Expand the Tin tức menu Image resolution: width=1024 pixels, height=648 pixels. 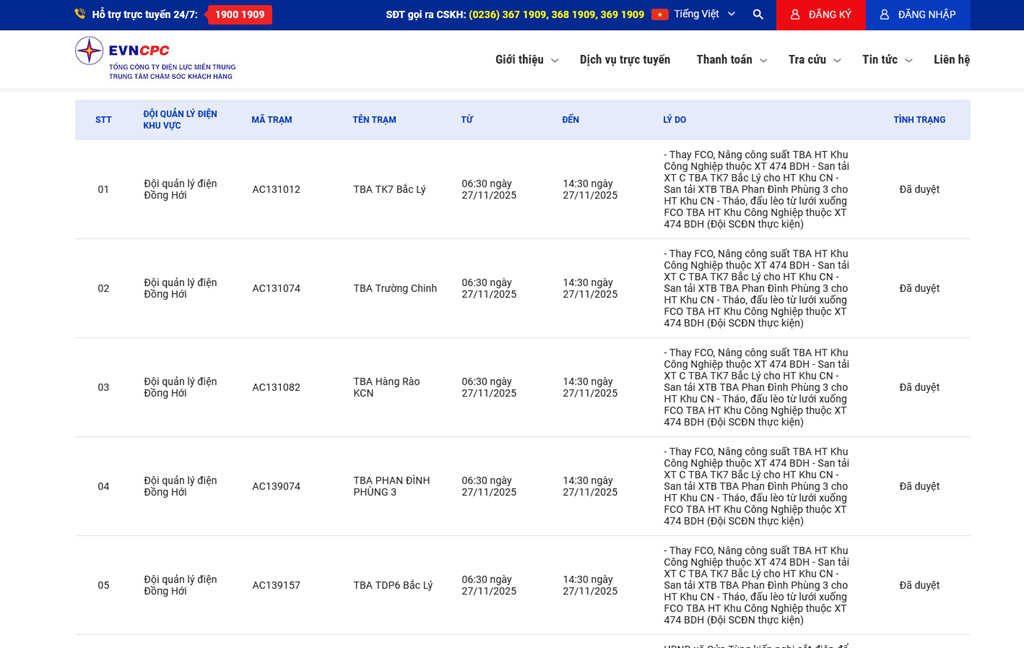pyautogui.click(x=887, y=60)
